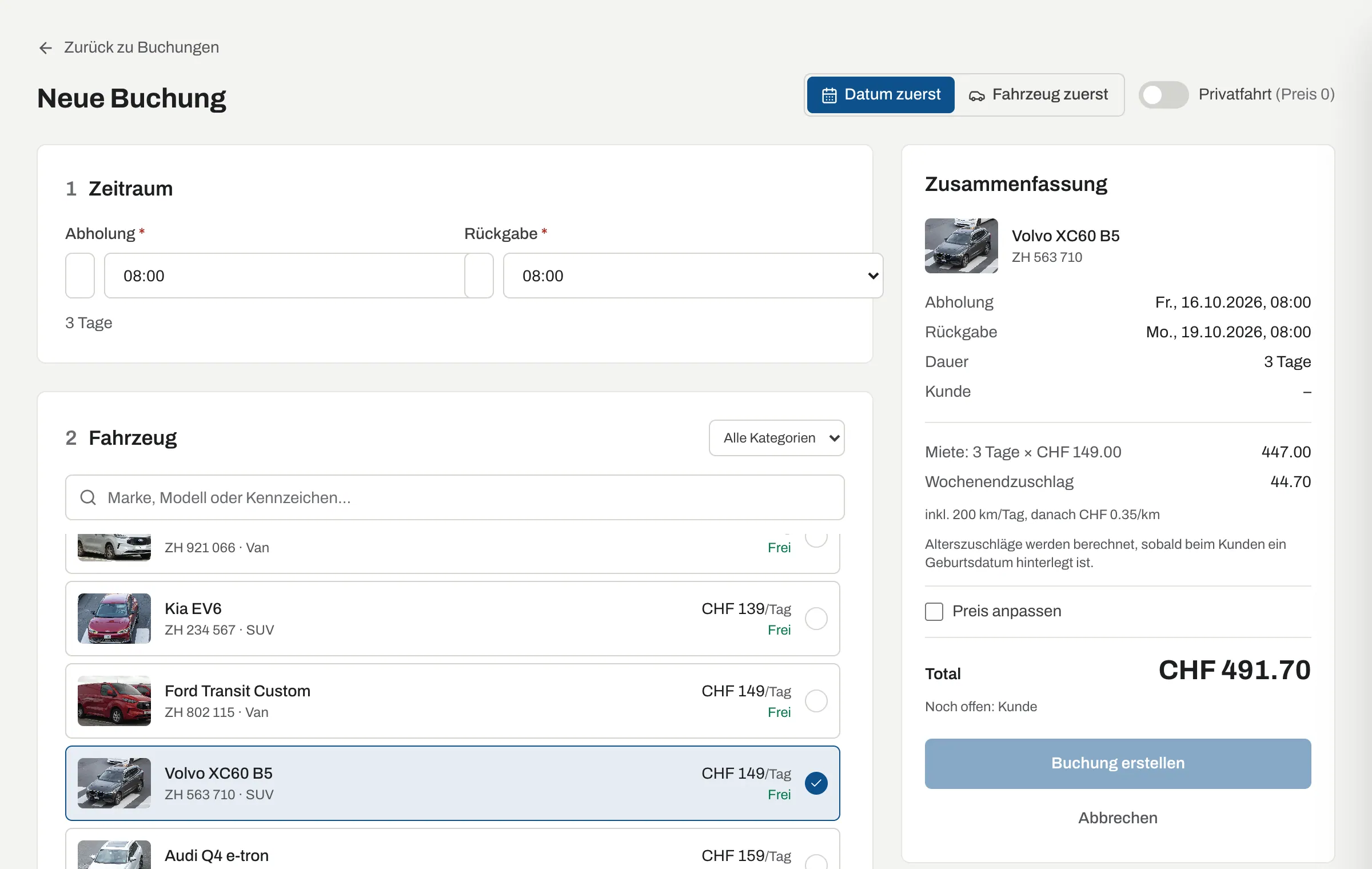1372x869 pixels.
Task: Select the ZH 921 066 Van radio button
Action: click(x=816, y=540)
